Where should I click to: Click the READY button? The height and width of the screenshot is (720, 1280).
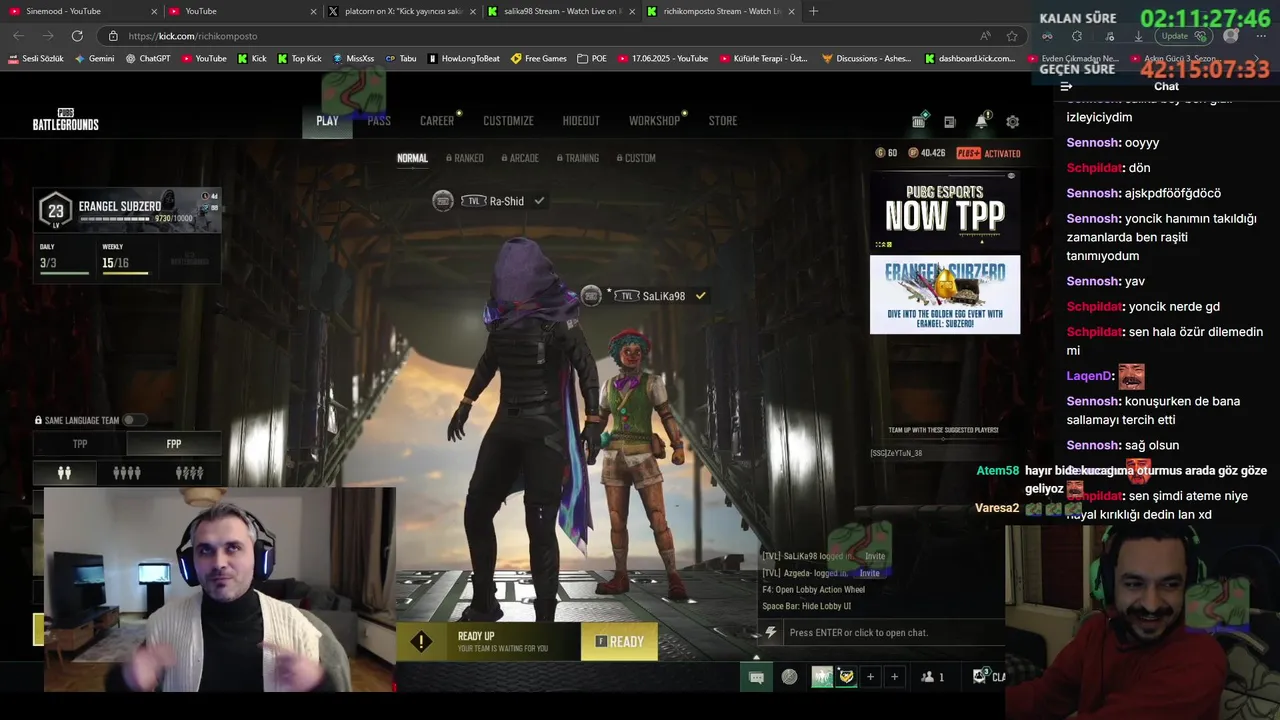tap(619, 642)
